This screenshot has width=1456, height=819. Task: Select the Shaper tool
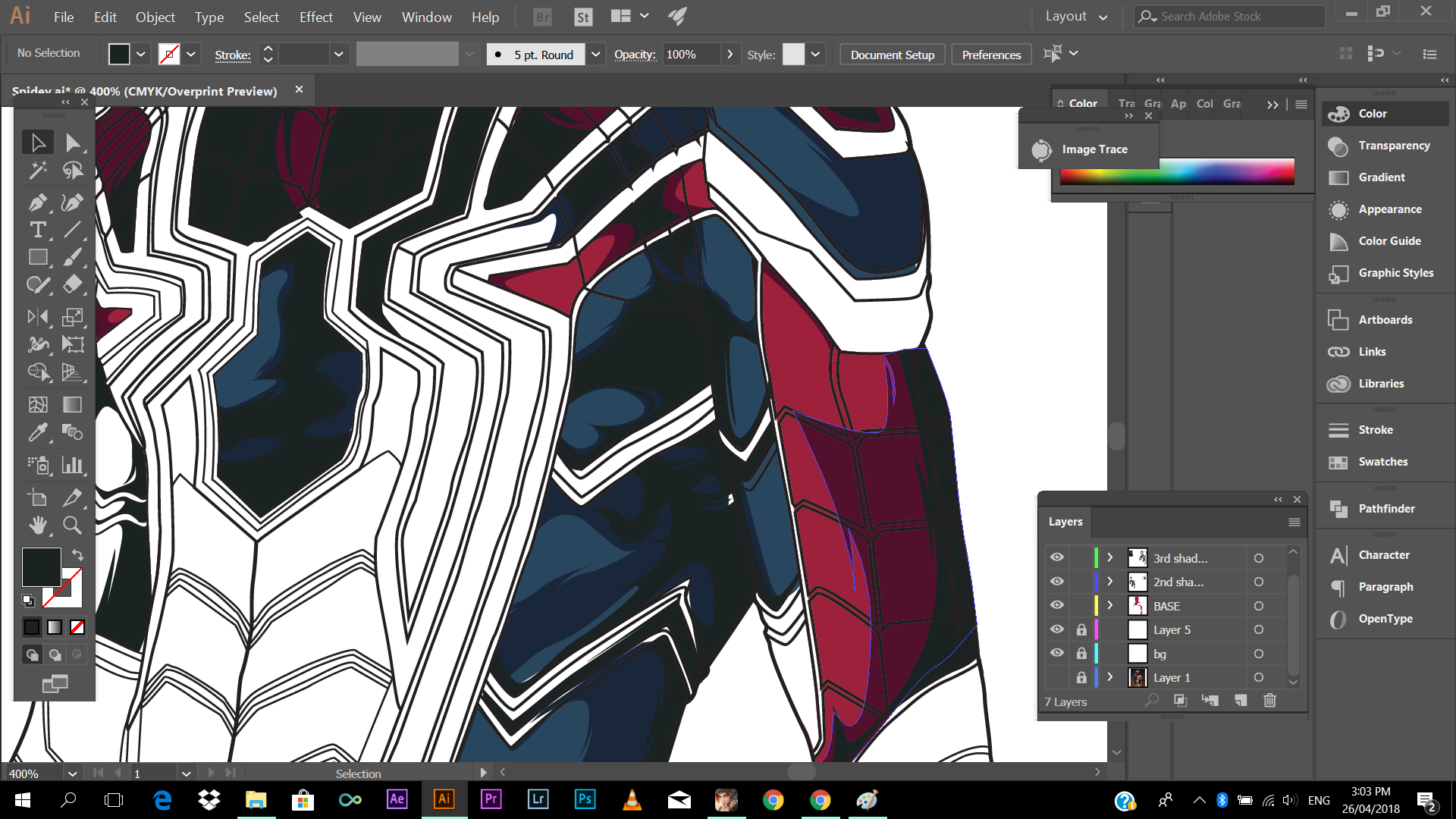[38, 285]
